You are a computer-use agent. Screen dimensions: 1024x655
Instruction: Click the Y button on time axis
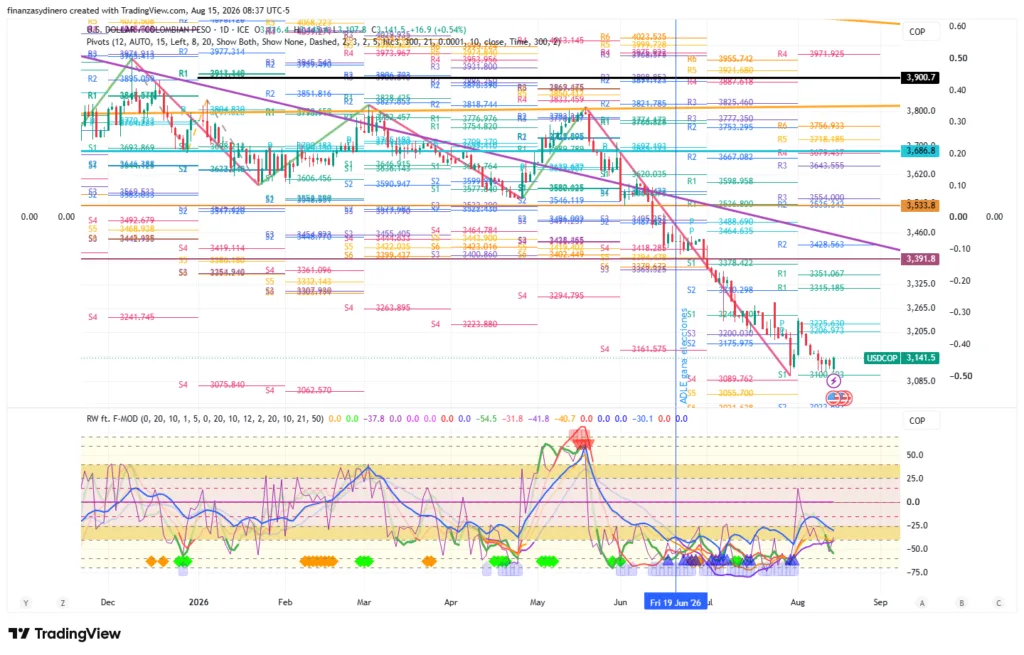coord(26,603)
